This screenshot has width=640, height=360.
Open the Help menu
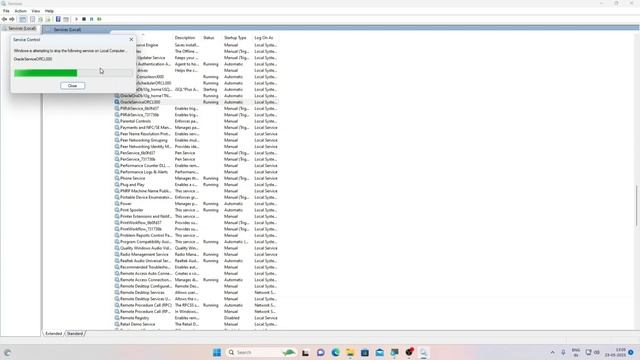point(49,11)
